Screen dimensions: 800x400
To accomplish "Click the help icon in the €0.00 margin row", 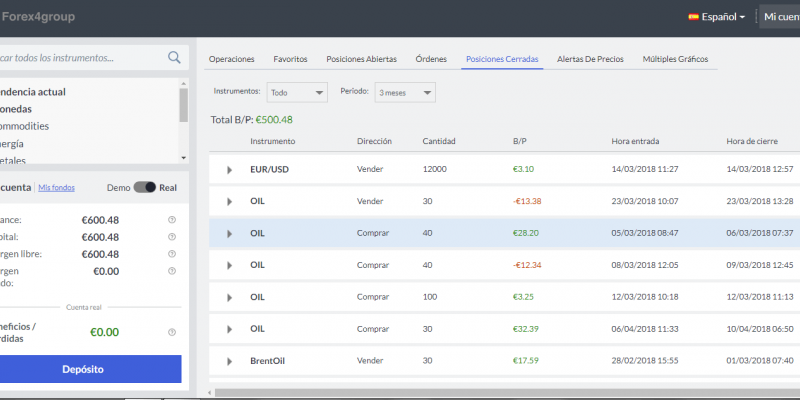I will [172, 271].
